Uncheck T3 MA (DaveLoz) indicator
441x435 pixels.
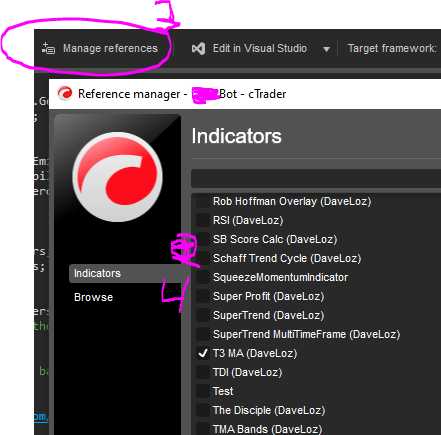point(203,353)
